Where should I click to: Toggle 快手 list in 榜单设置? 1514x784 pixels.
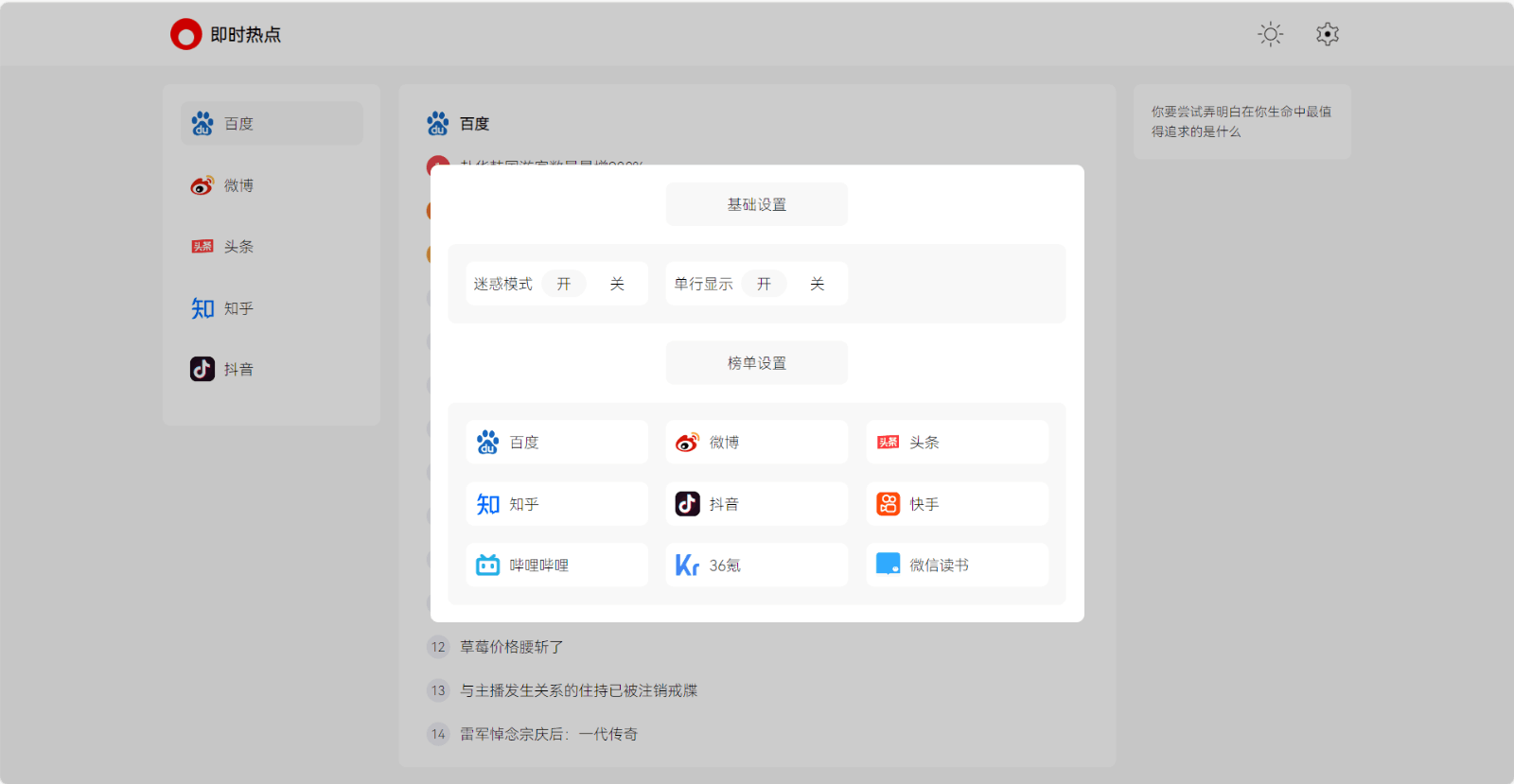click(x=957, y=504)
